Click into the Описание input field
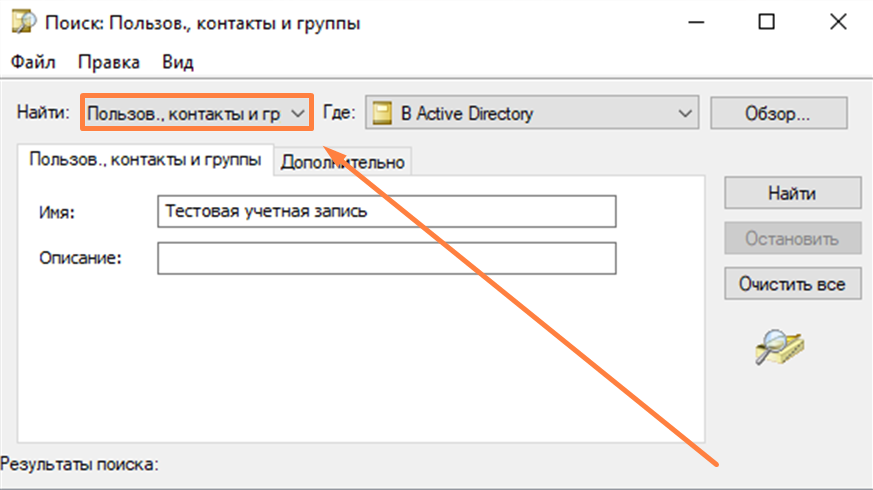This screenshot has height=490, width=873. [386, 258]
